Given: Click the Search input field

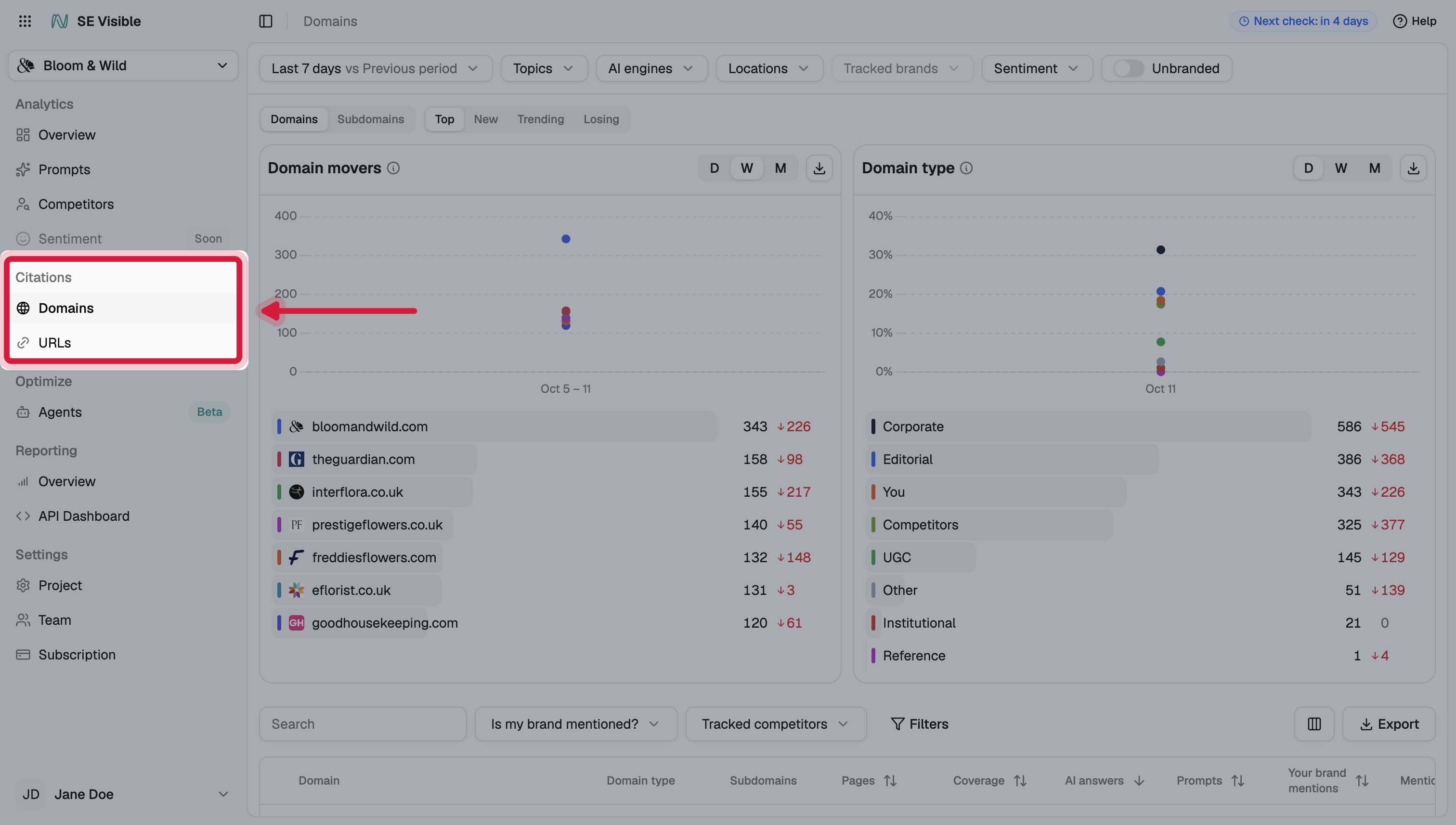Looking at the screenshot, I should (x=363, y=723).
